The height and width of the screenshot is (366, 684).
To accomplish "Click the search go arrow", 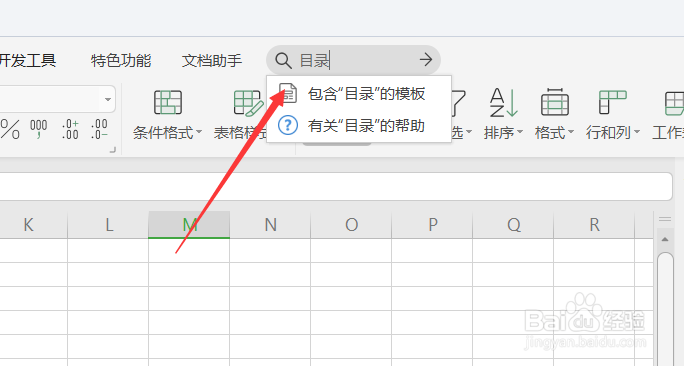I will tap(426, 60).
